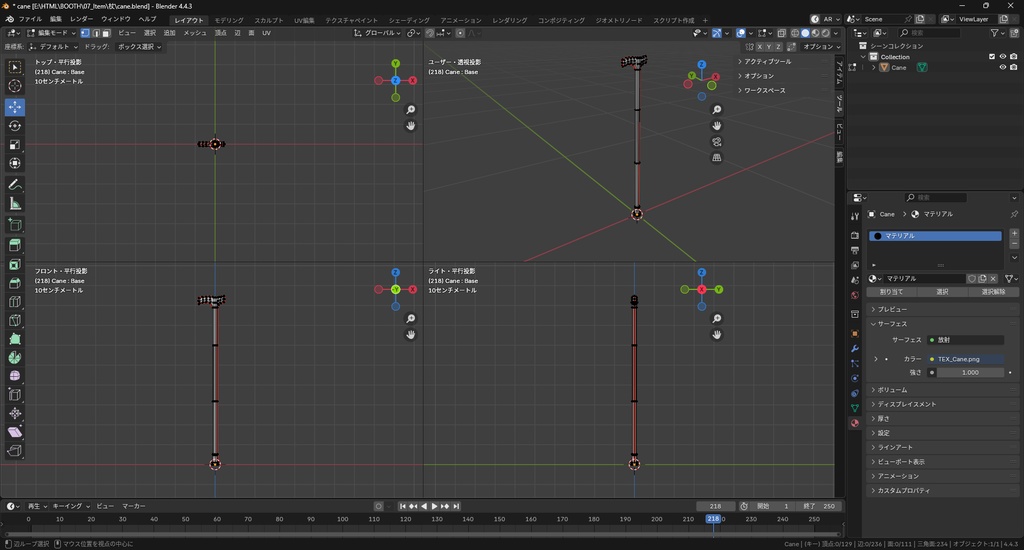Switch to wireframe viewport shading

click(795, 33)
